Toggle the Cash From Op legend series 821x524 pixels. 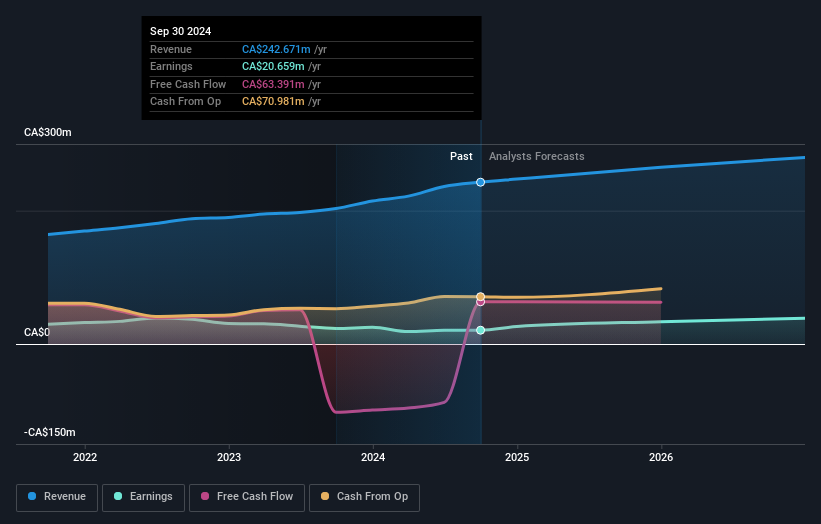(x=364, y=497)
